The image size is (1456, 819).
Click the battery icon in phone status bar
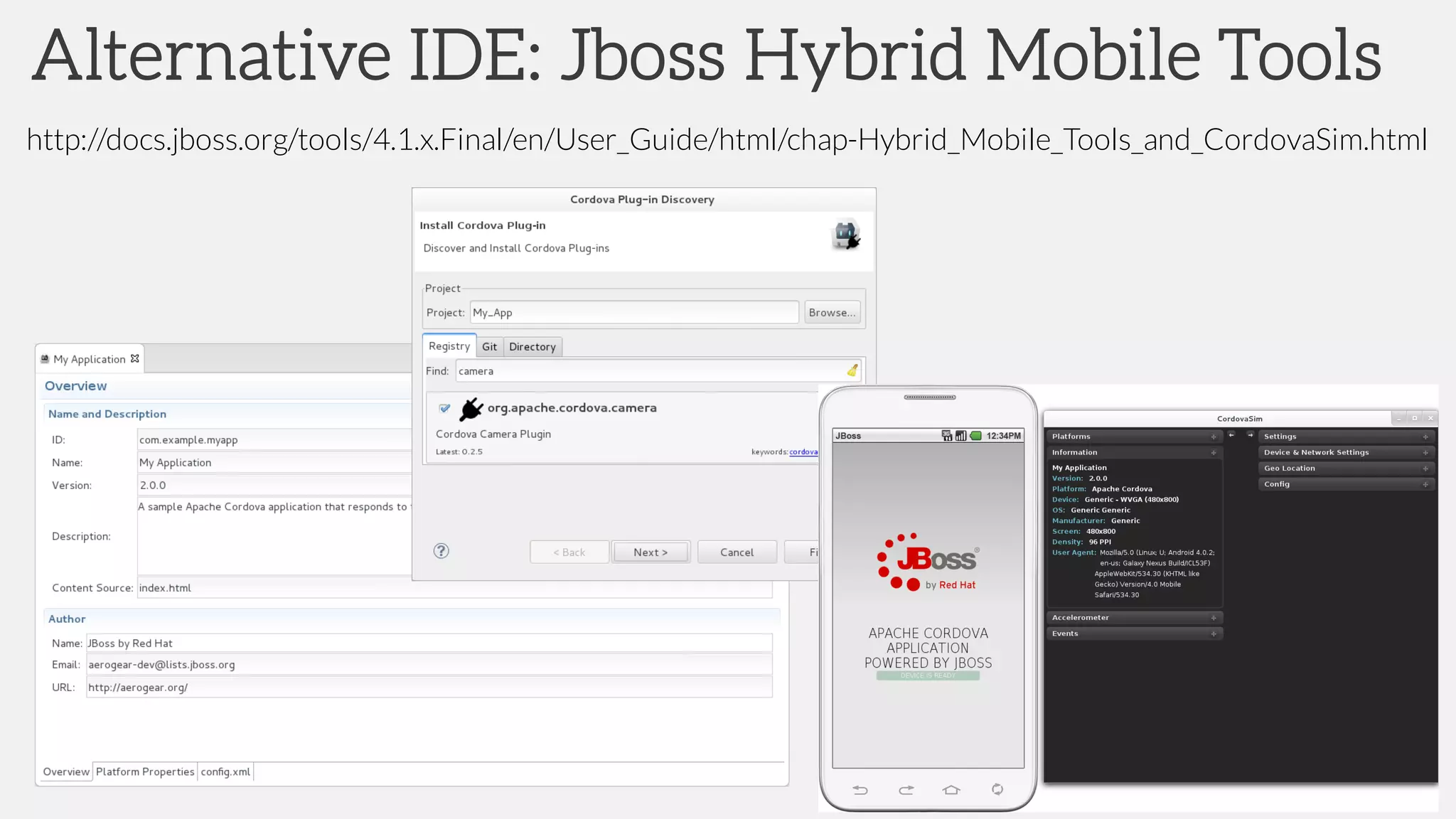click(x=976, y=436)
